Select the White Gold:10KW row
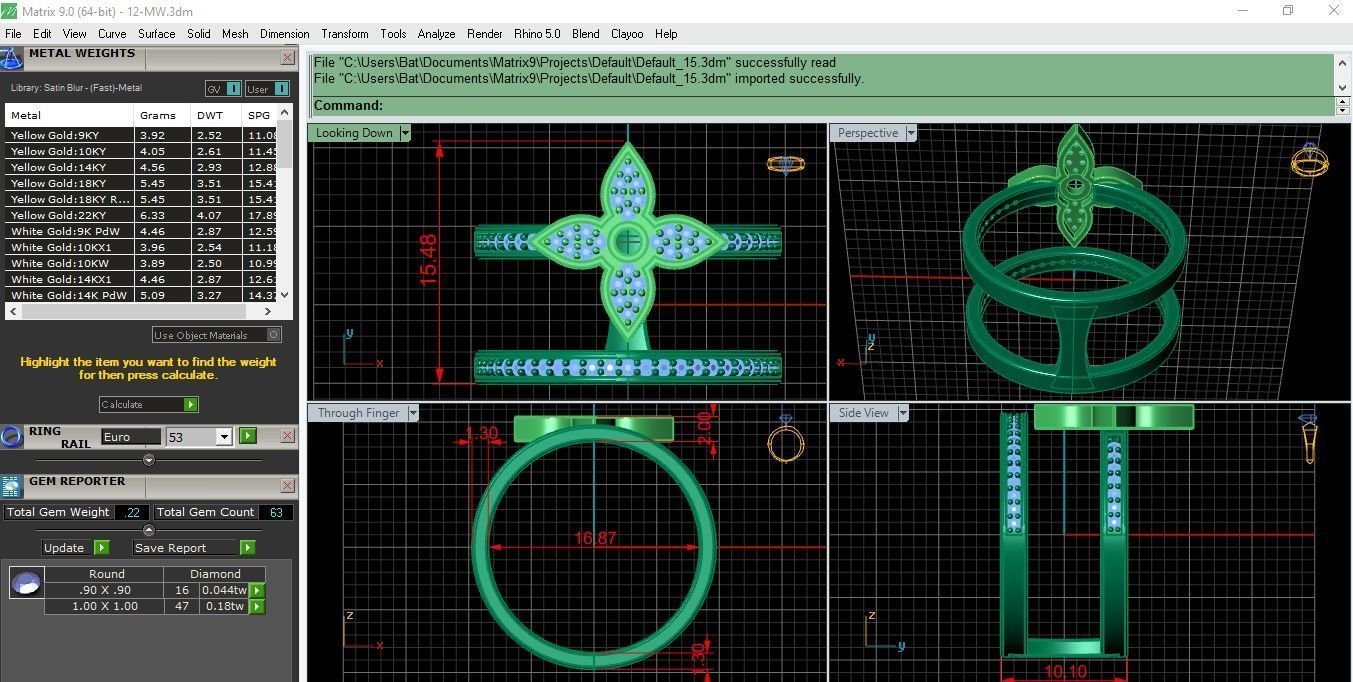The width and height of the screenshot is (1353, 682). [x=141, y=263]
